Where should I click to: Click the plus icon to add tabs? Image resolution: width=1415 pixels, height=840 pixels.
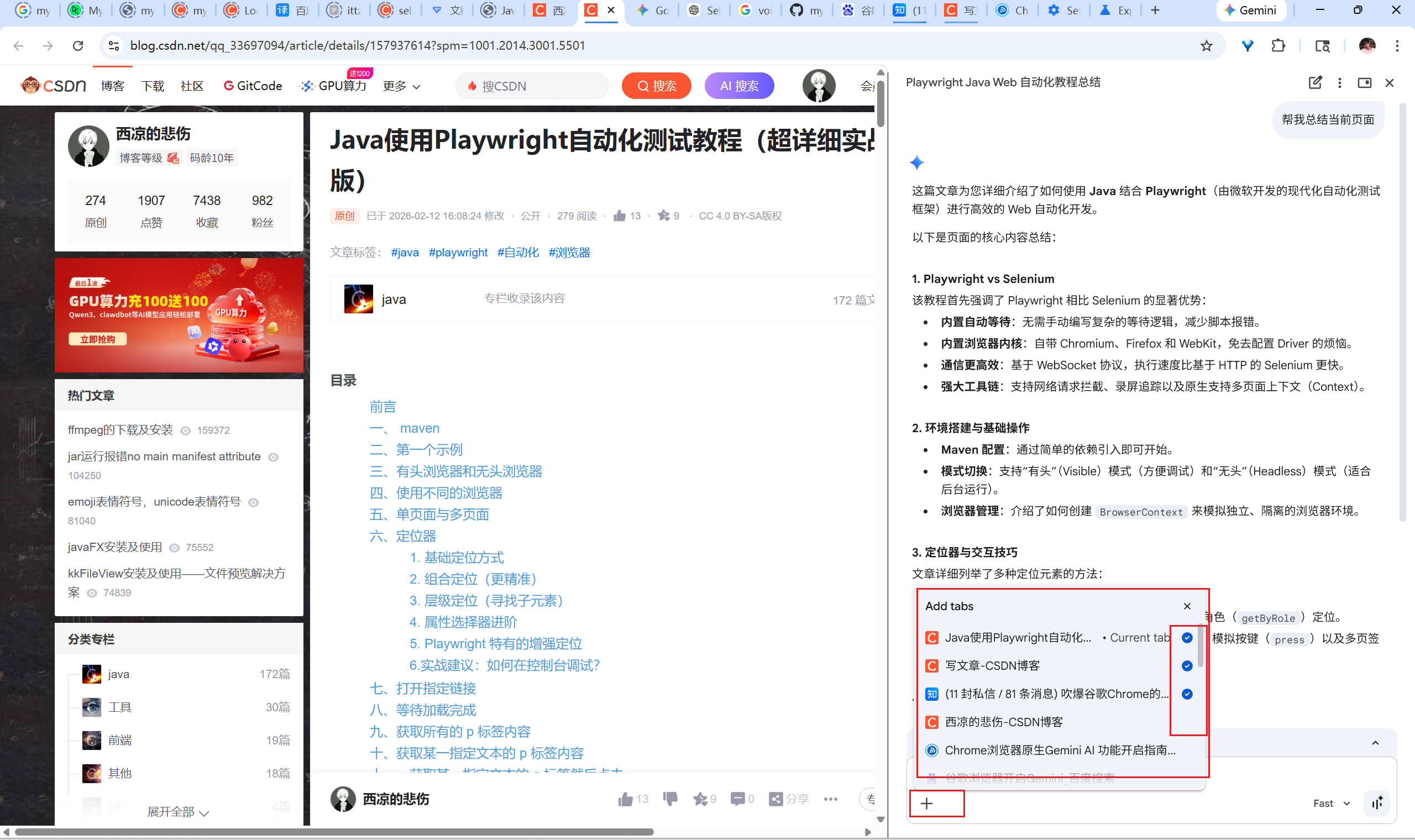pyautogui.click(x=926, y=803)
